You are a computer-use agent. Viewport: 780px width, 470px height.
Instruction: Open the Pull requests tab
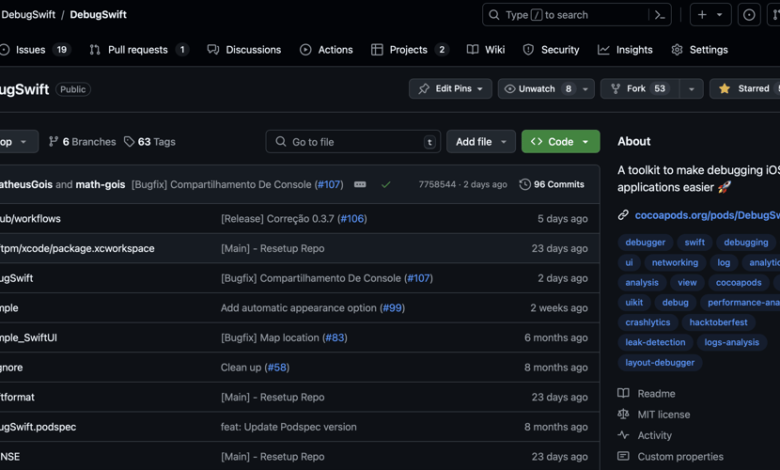click(139, 50)
